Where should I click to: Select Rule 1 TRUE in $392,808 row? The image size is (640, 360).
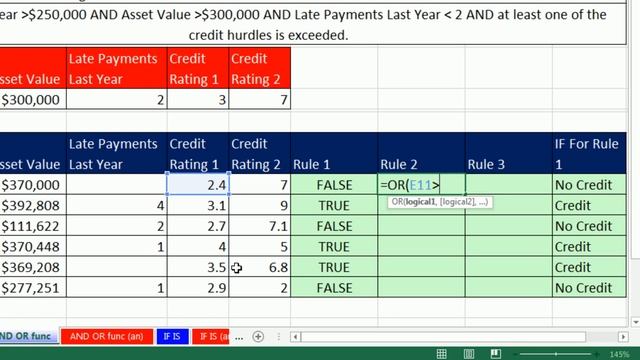pos(334,205)
